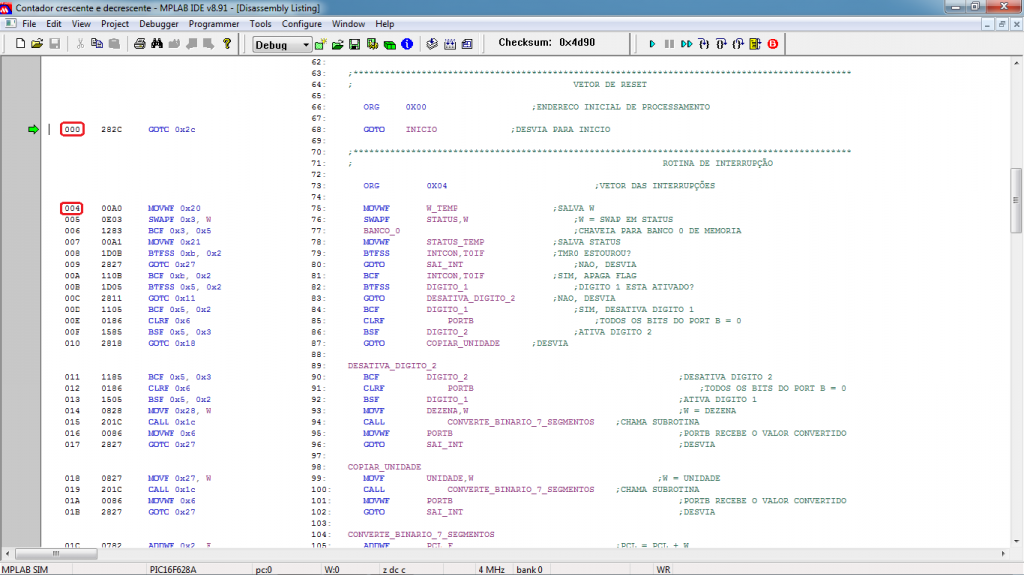
Task: Click the Step Over debug icon
Action: [x=721, y=44]
